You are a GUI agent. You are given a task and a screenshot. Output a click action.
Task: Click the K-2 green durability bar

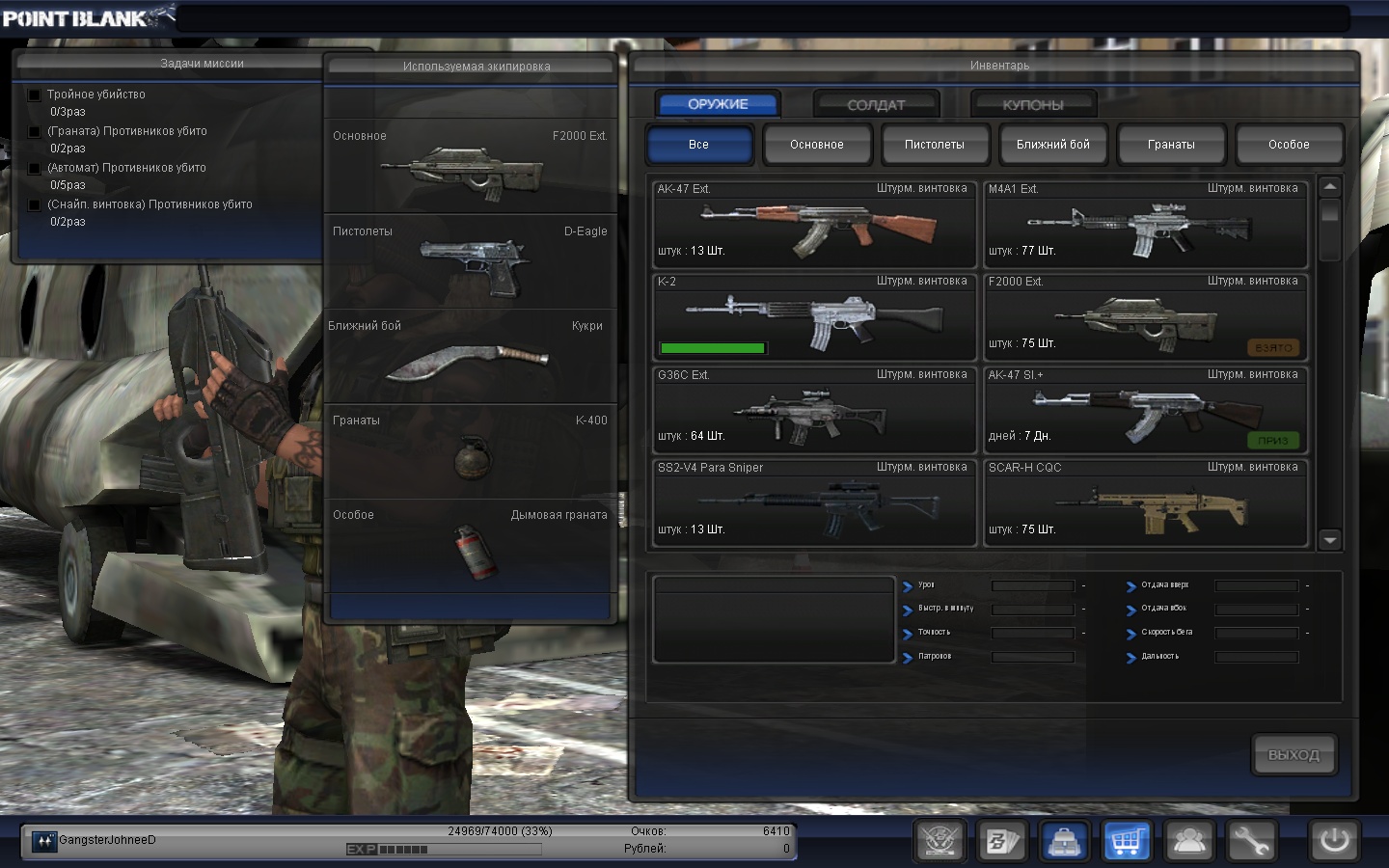point(713,348)
